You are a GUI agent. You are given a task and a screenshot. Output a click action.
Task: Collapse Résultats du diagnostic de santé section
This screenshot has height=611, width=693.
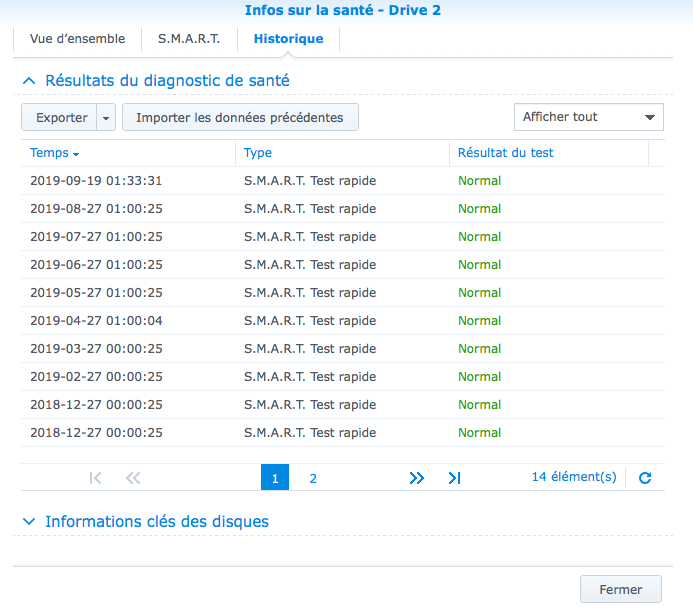coord(29,80)
